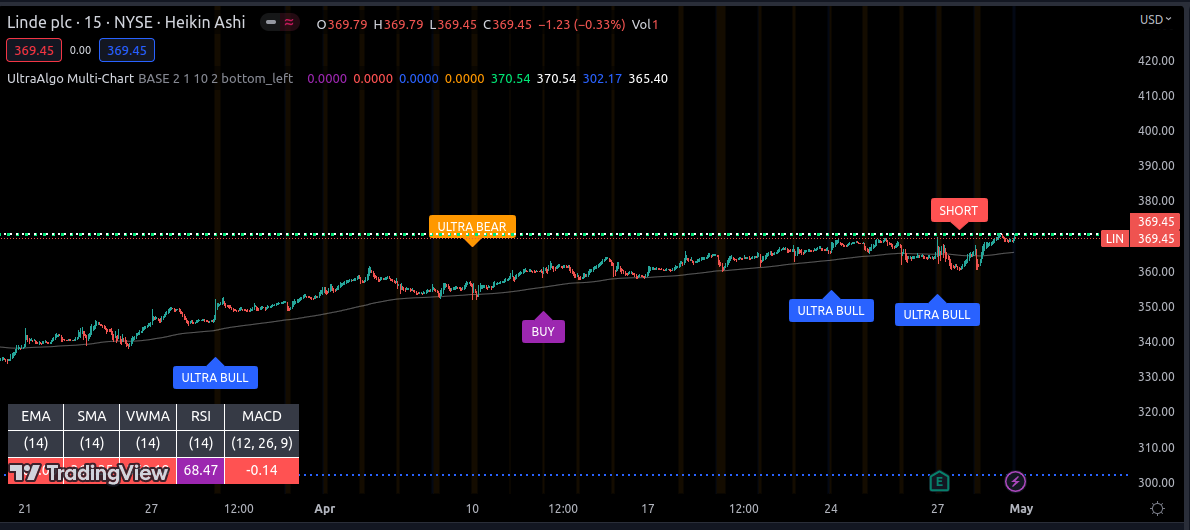Viewport: 1190px width, 530px height.
Task: Click the ULTRA BULL label above EMA table
Action: (216, 377)
